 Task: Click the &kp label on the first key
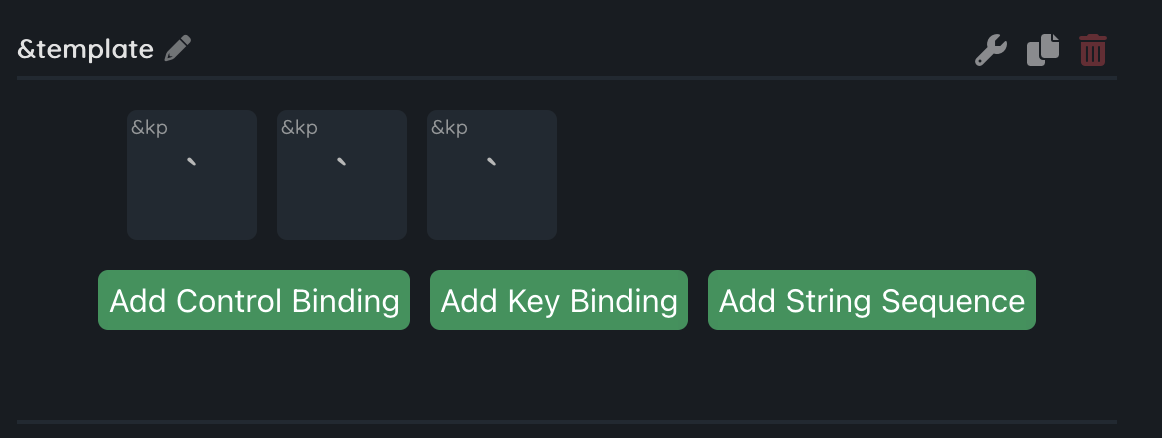coord(149,128)
